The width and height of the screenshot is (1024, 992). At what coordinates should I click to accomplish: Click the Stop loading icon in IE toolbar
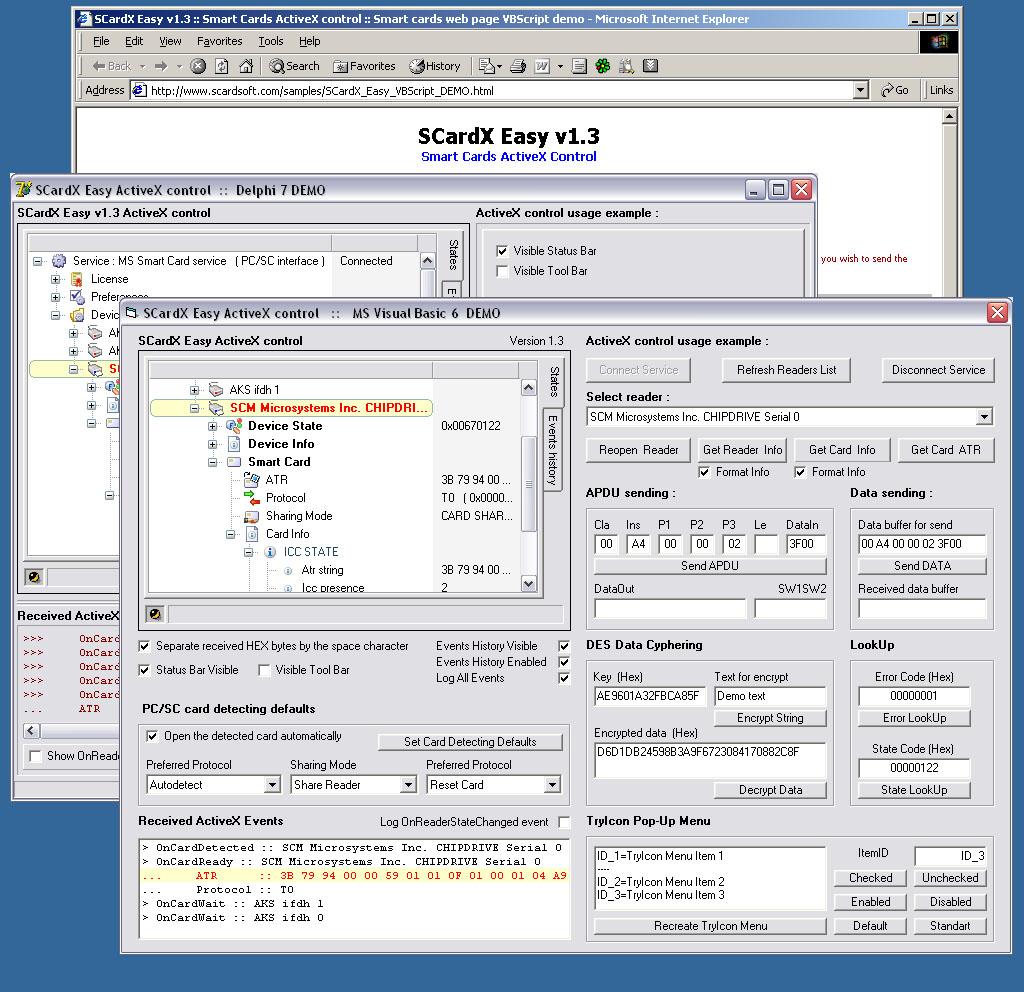click(x=199, y=66)
